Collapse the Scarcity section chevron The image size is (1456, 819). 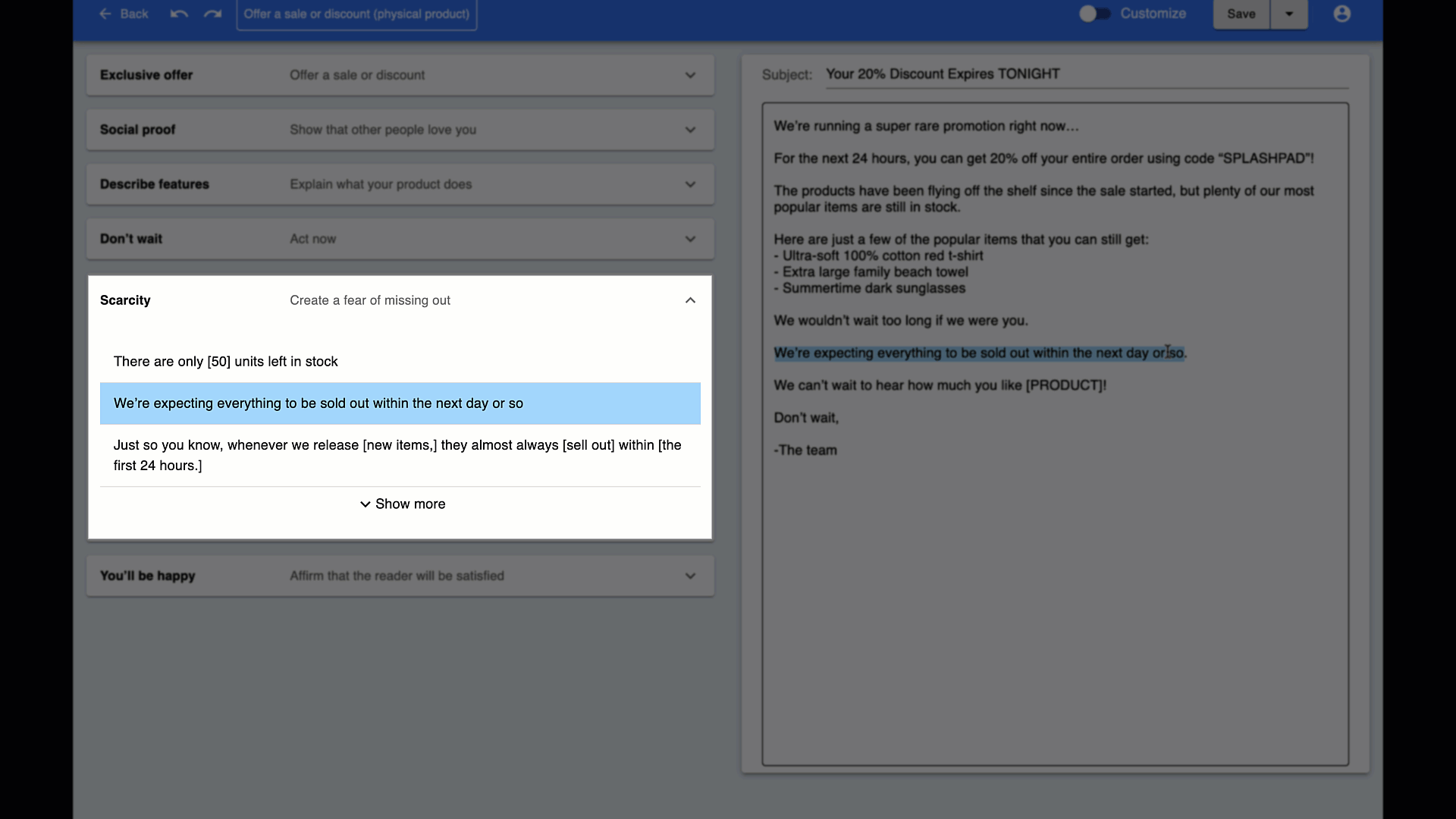coord(689,300)
